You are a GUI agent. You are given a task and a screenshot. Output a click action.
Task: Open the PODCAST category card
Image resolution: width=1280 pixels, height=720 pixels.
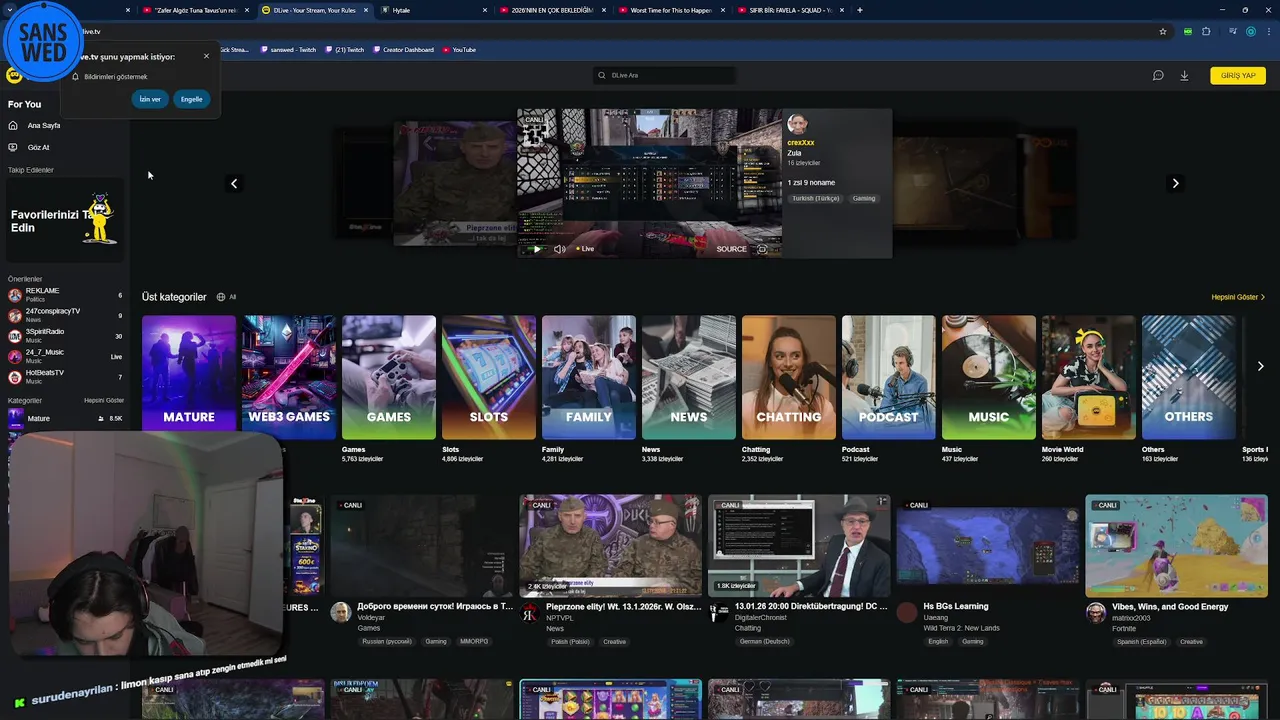[889, 377]
